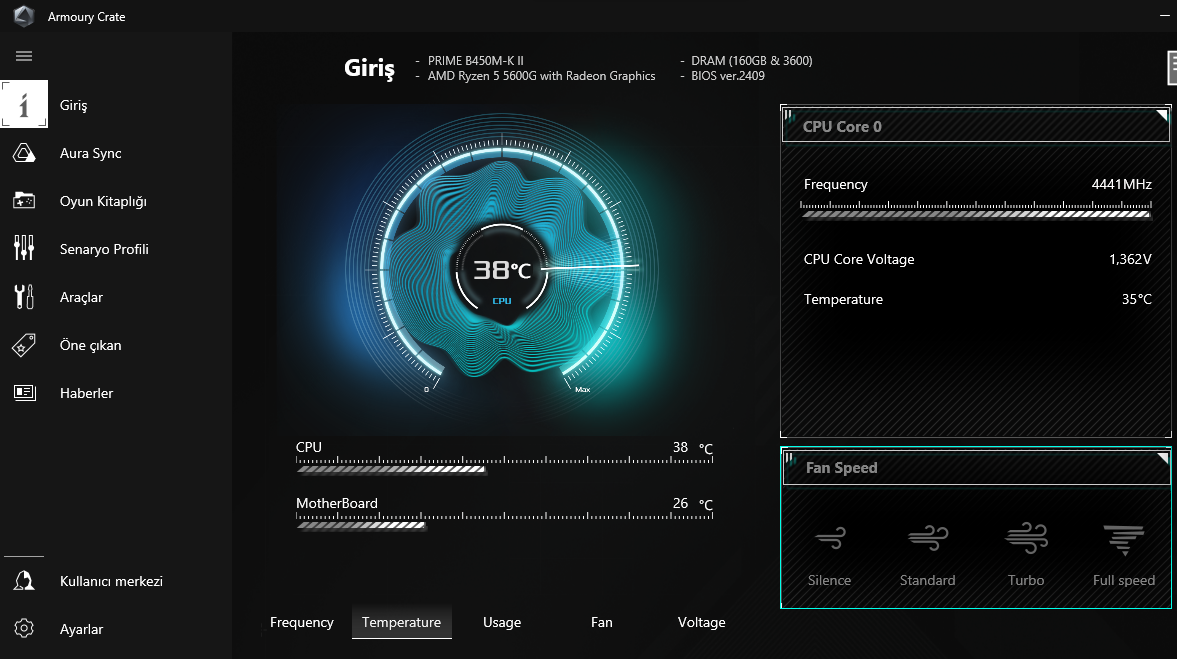Screen dimensions: 1177x659
Task: Open the Giriş menu label
Action: (74, 105)
